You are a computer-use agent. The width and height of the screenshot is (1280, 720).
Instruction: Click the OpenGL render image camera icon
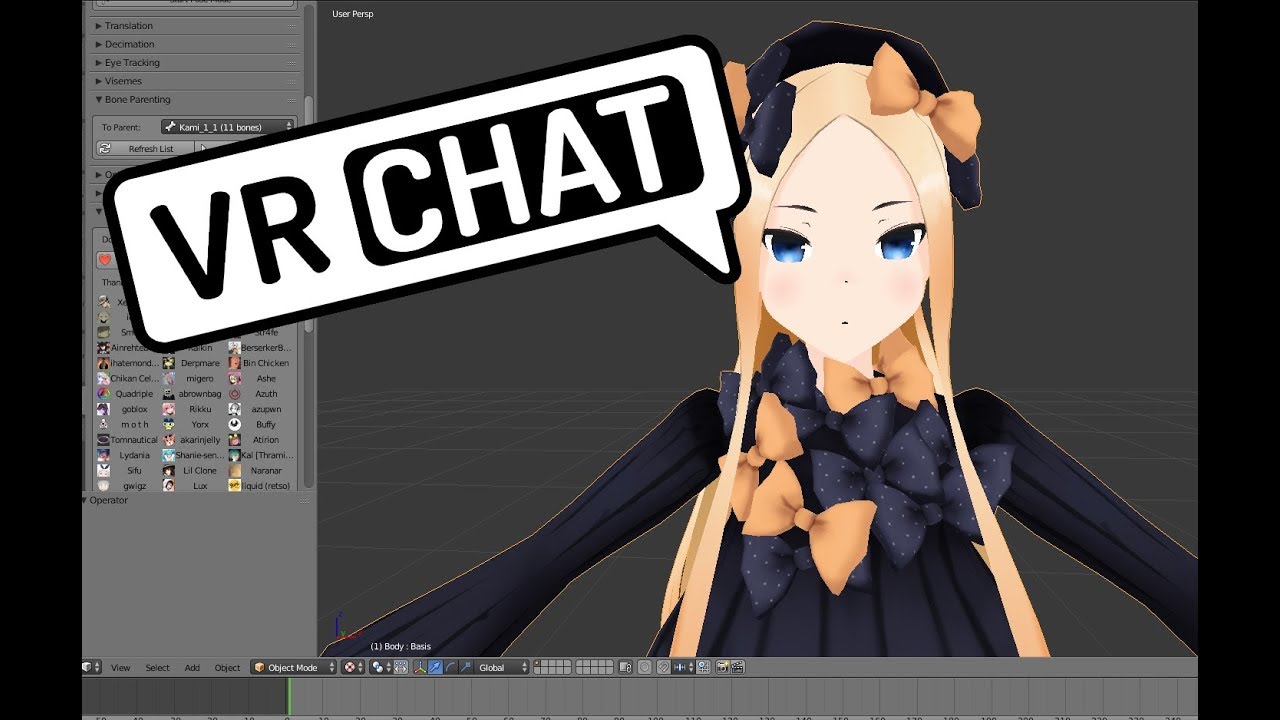(x=721, y=667)
